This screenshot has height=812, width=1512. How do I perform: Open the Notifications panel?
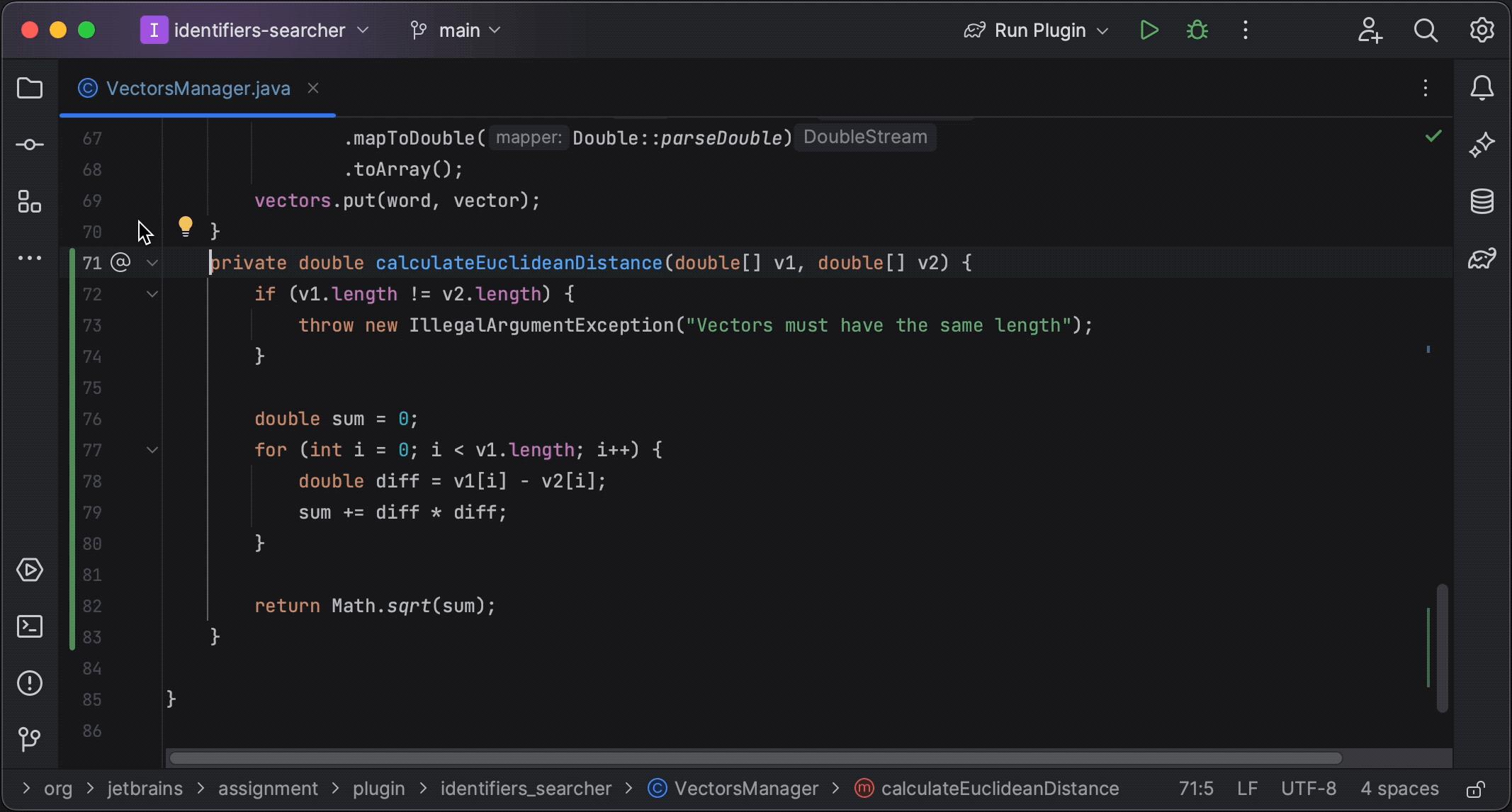pyautogui.click(x=1483, y=87)
